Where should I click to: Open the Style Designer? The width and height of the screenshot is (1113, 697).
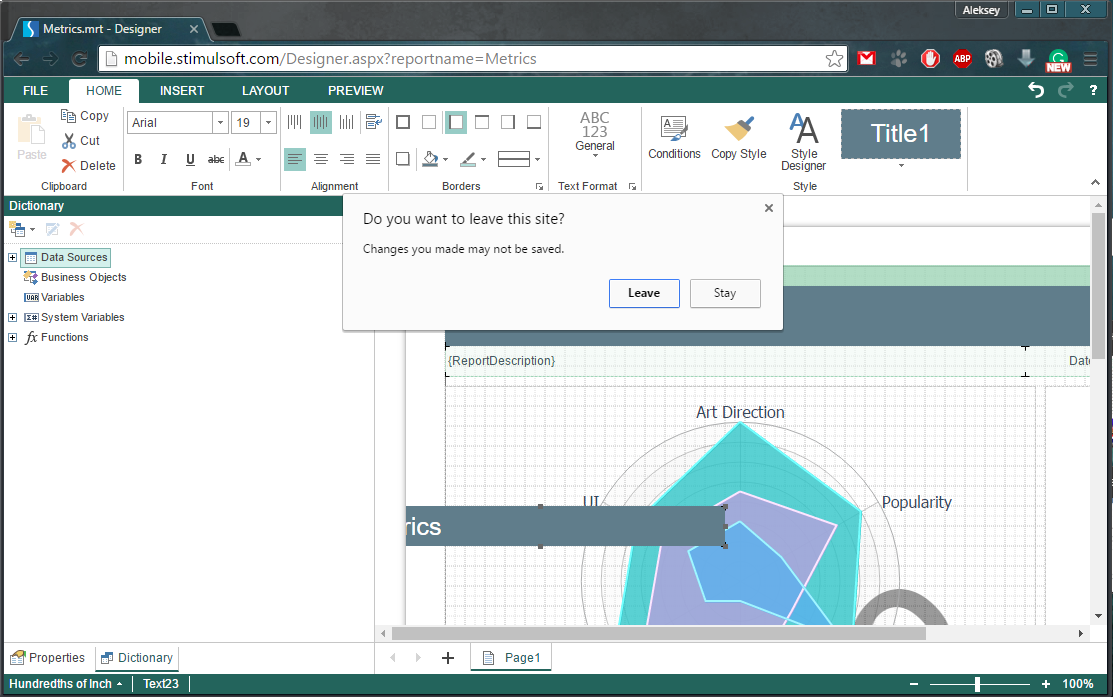pos(804,142)
